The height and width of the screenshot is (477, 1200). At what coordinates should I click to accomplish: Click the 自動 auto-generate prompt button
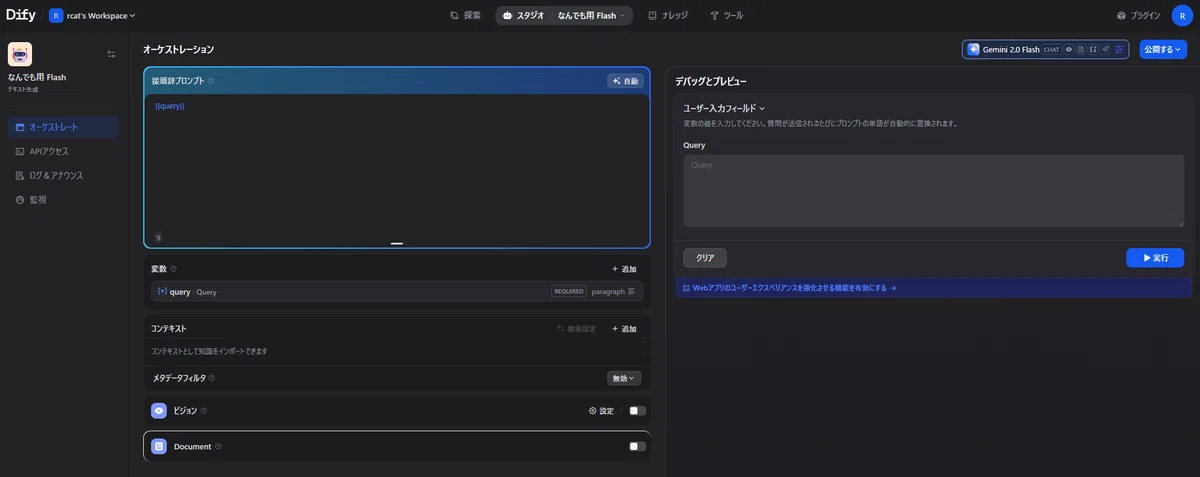pyautogui.click(x=625, y=81)
